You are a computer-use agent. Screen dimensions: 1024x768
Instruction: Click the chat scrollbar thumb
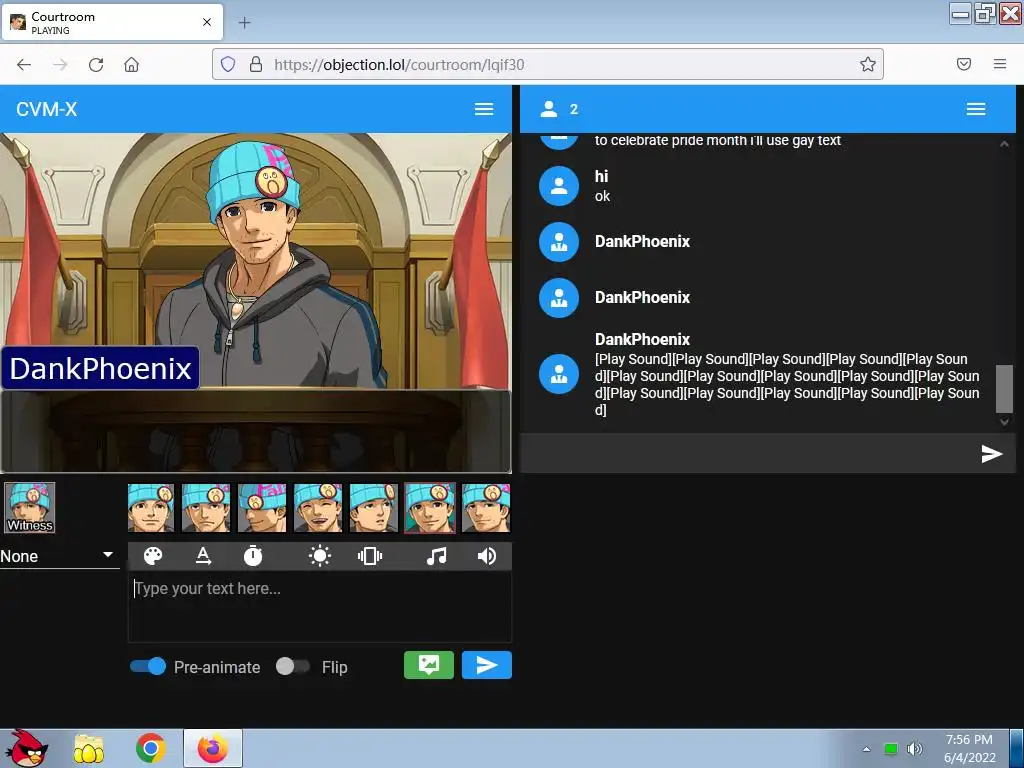pyautogui.click(x=1004, y=389)
